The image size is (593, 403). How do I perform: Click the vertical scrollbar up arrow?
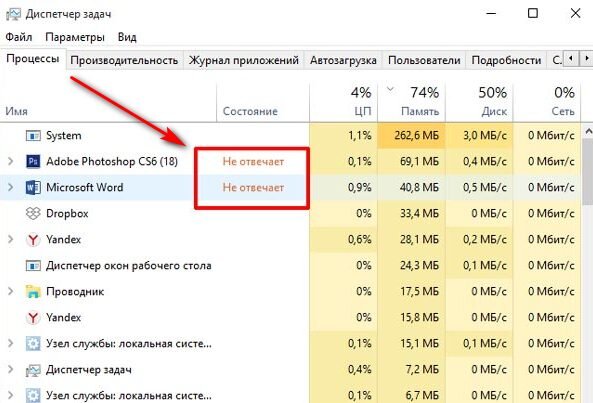coord(588,131)
